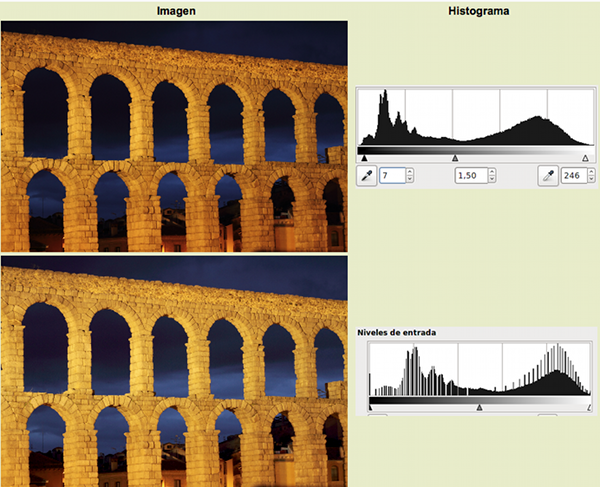Click the Niveles de entrada label

click(x=396, y=332)
